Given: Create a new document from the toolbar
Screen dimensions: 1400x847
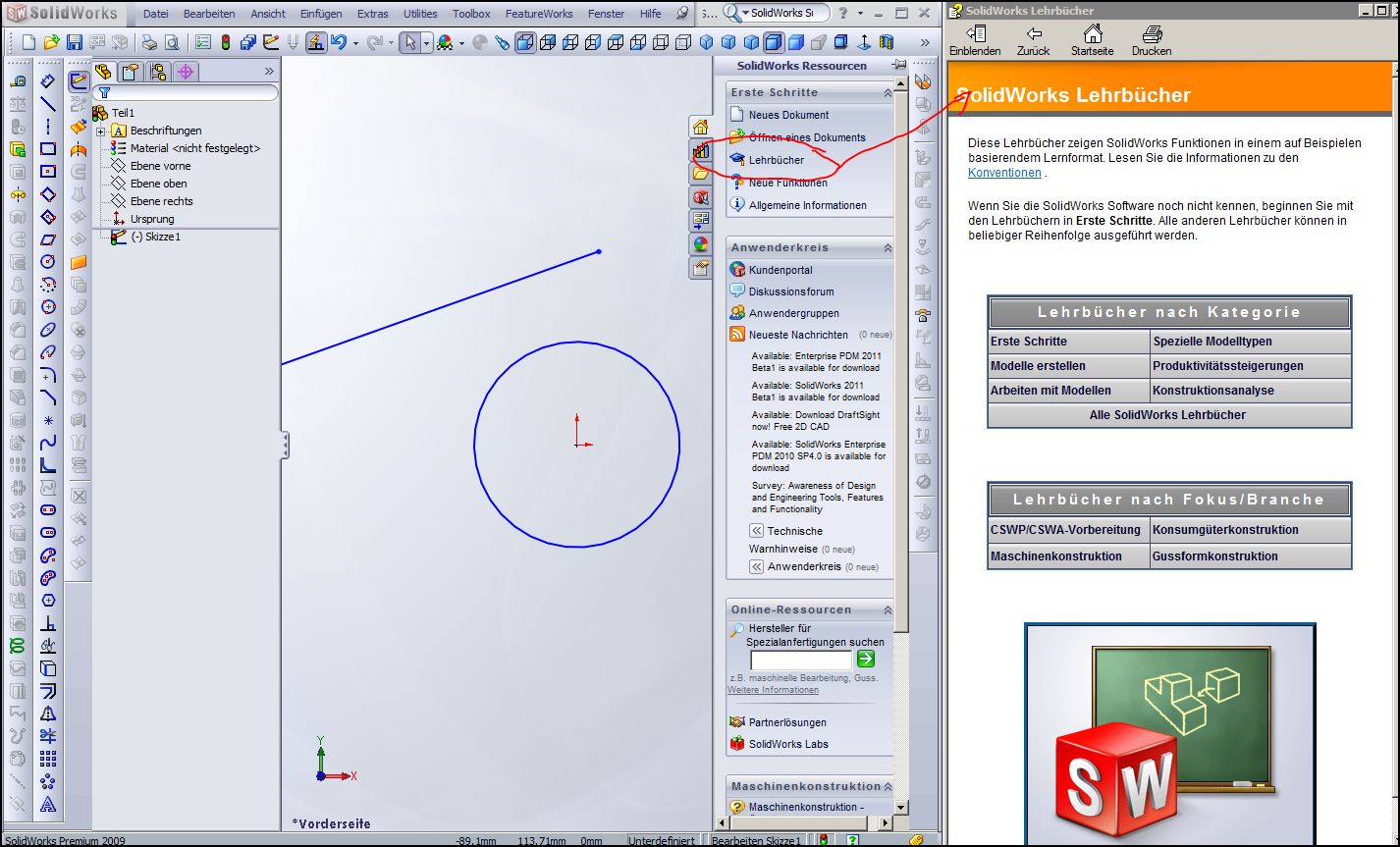Looking at the screenshot, I should tap(28, 42).
